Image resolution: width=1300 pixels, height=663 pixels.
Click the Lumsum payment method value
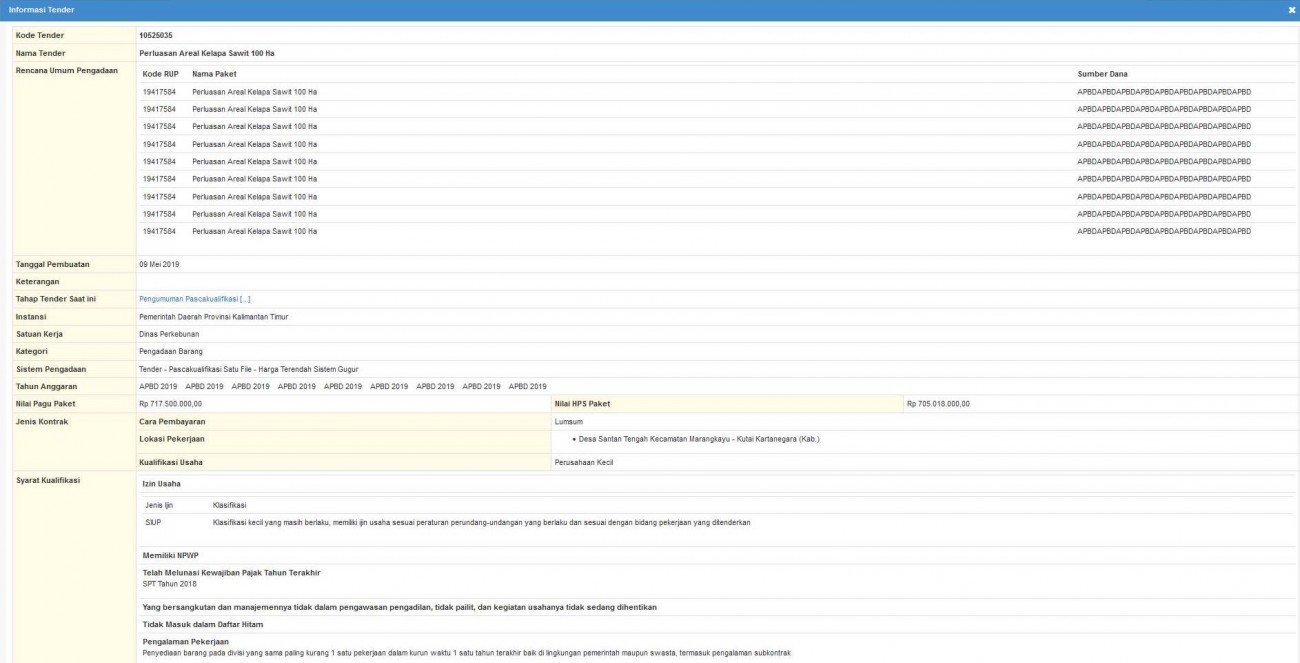pos(568,422)
